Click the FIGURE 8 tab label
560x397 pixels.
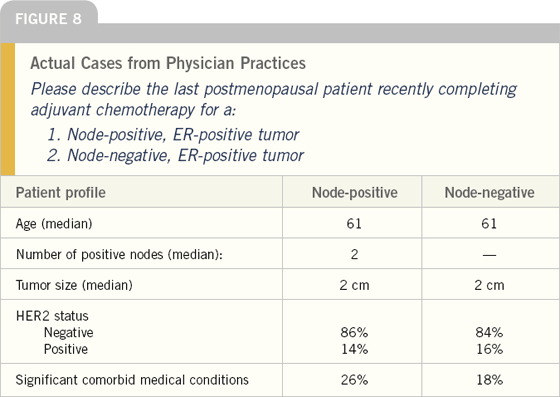[x=48, y=19]
